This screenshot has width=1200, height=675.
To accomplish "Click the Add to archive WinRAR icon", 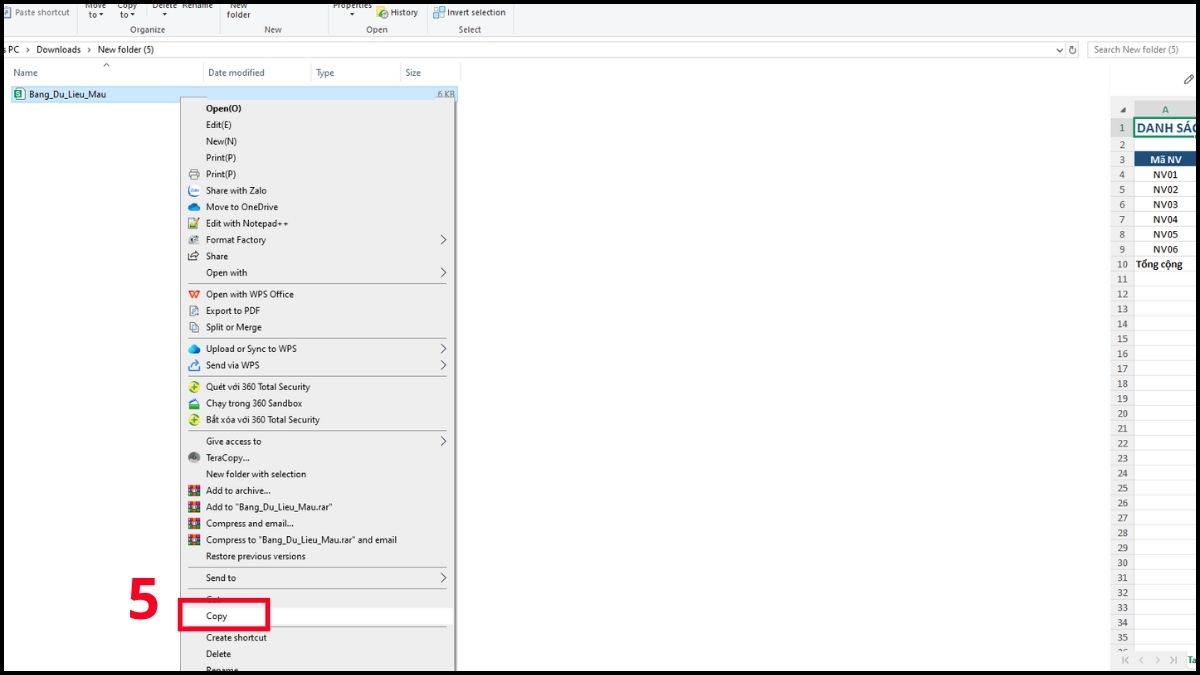I will [x=194, y=490].
